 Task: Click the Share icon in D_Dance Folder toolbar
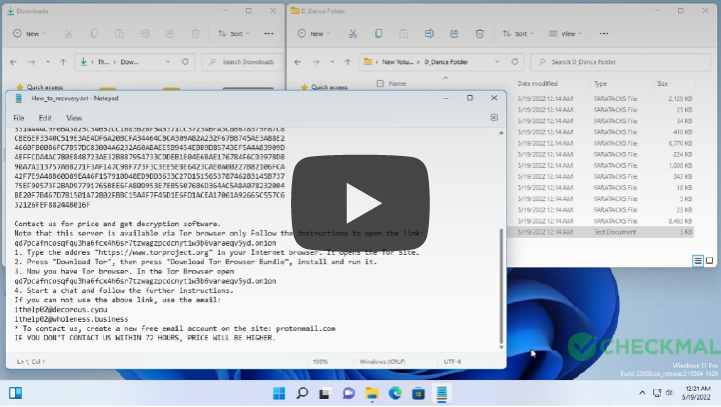pos(454,34)
